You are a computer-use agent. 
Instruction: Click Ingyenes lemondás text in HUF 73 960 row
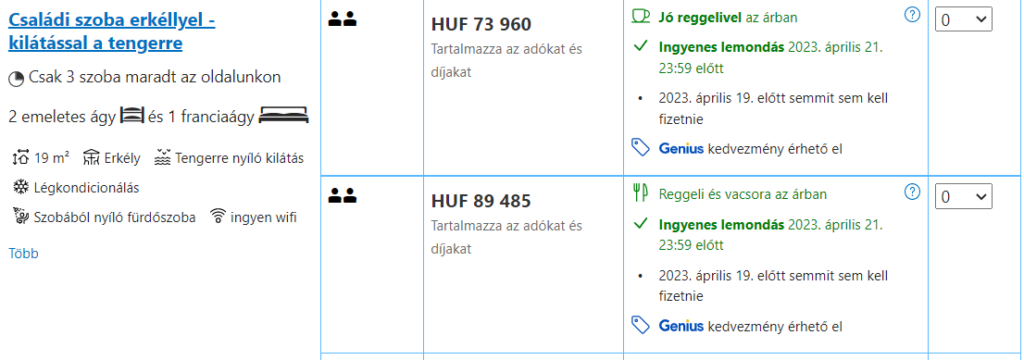coord(722,47)
